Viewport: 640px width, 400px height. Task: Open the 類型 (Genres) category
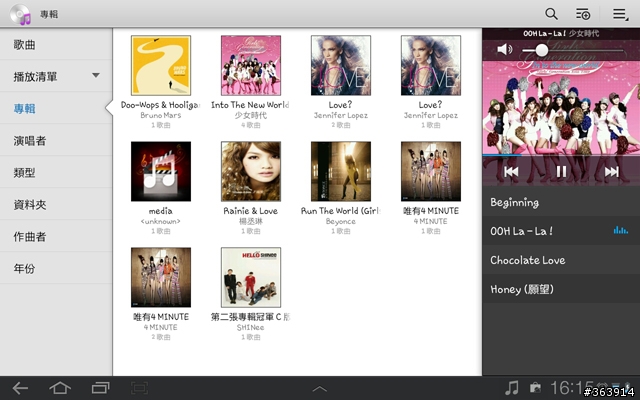56,172
